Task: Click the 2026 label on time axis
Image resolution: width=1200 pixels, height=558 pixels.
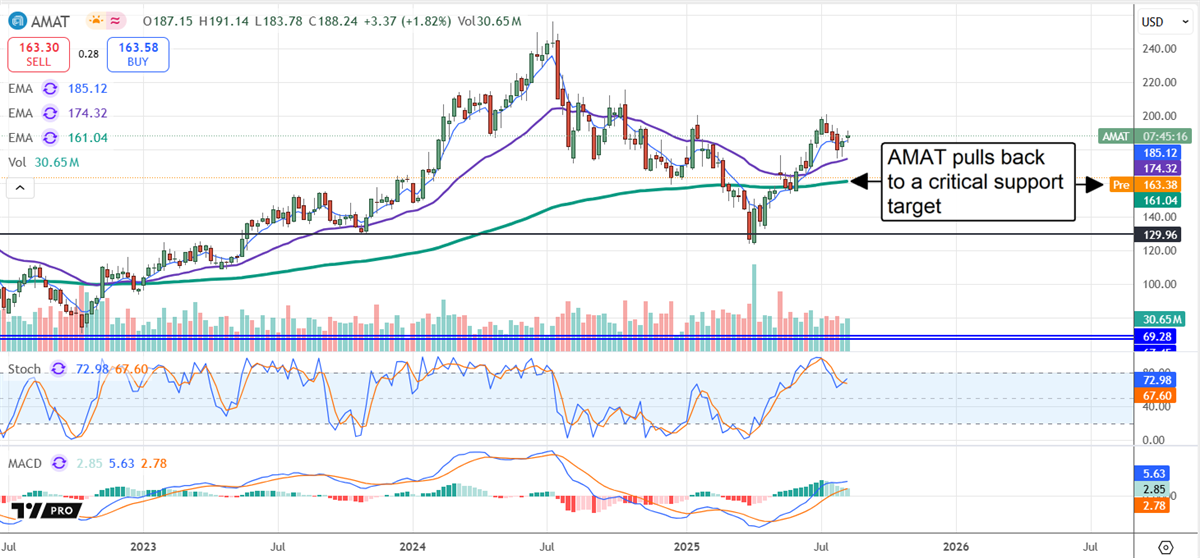Action: coord(956,547)
